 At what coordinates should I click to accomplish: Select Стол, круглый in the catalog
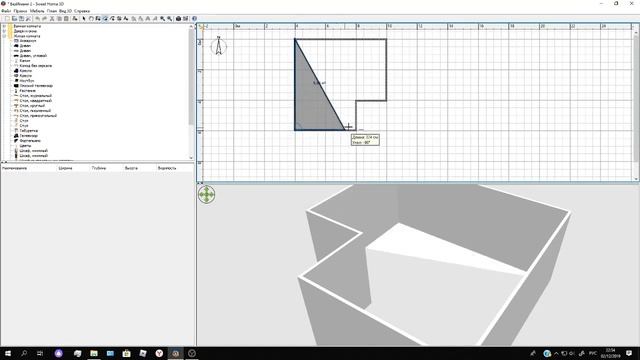point(32,106)
